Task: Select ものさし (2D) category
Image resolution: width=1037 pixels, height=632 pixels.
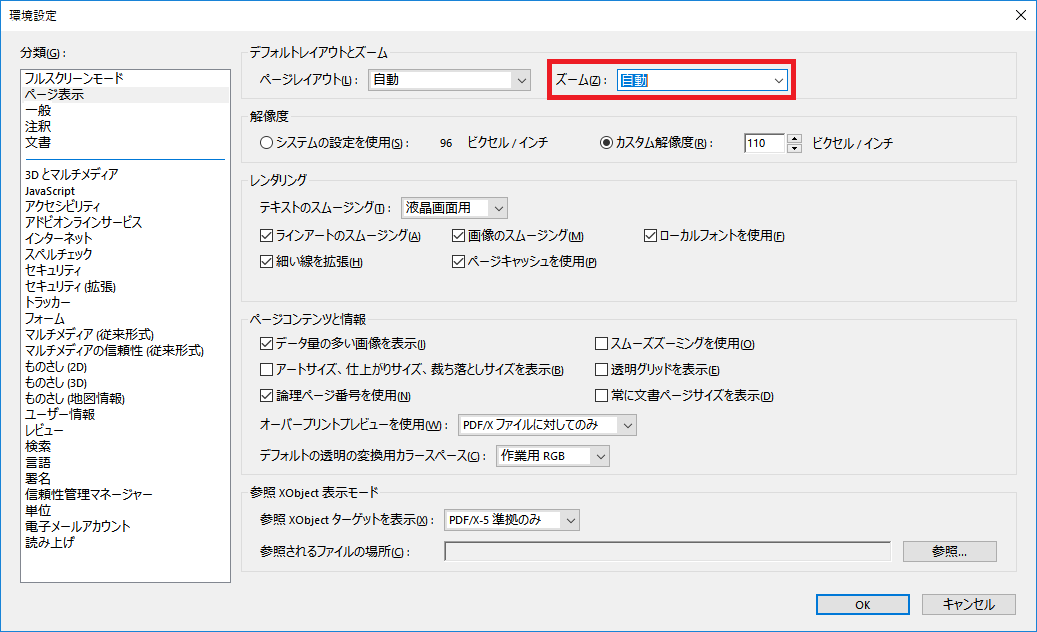Action: coord(56,366)
